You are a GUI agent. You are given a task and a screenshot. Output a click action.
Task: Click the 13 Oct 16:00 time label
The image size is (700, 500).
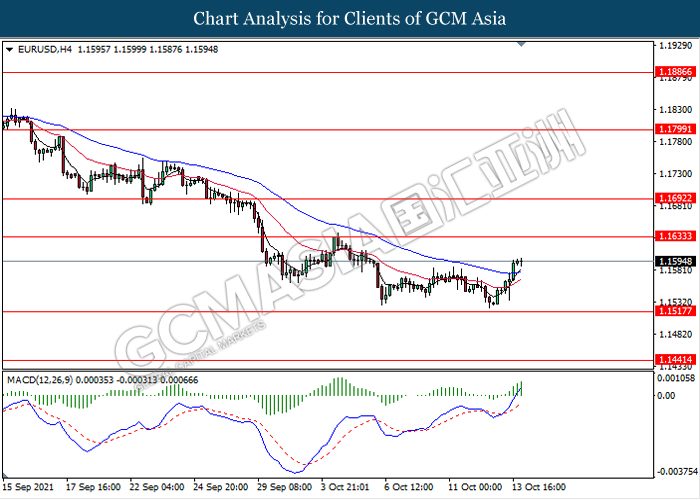tap(539, 487)
